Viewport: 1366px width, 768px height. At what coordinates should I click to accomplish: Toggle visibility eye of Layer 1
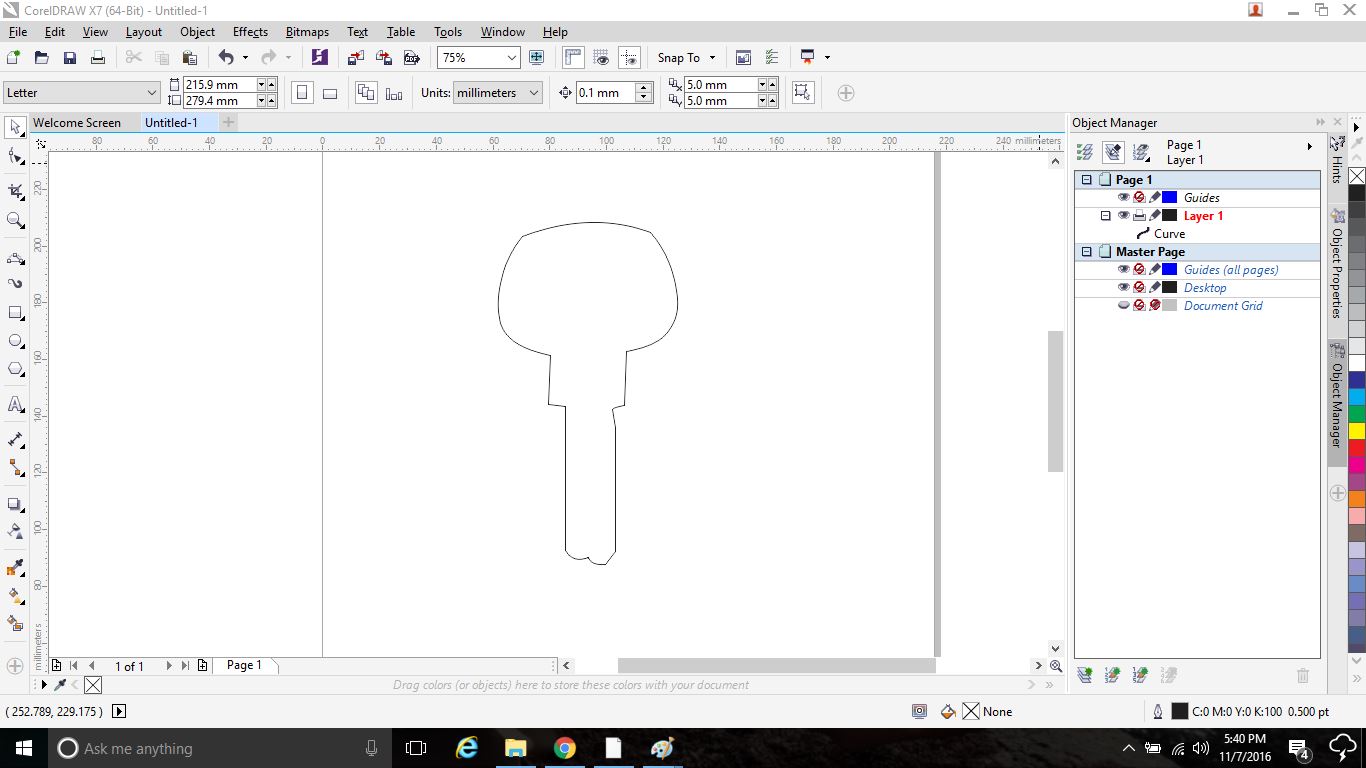coord(1123,216)
